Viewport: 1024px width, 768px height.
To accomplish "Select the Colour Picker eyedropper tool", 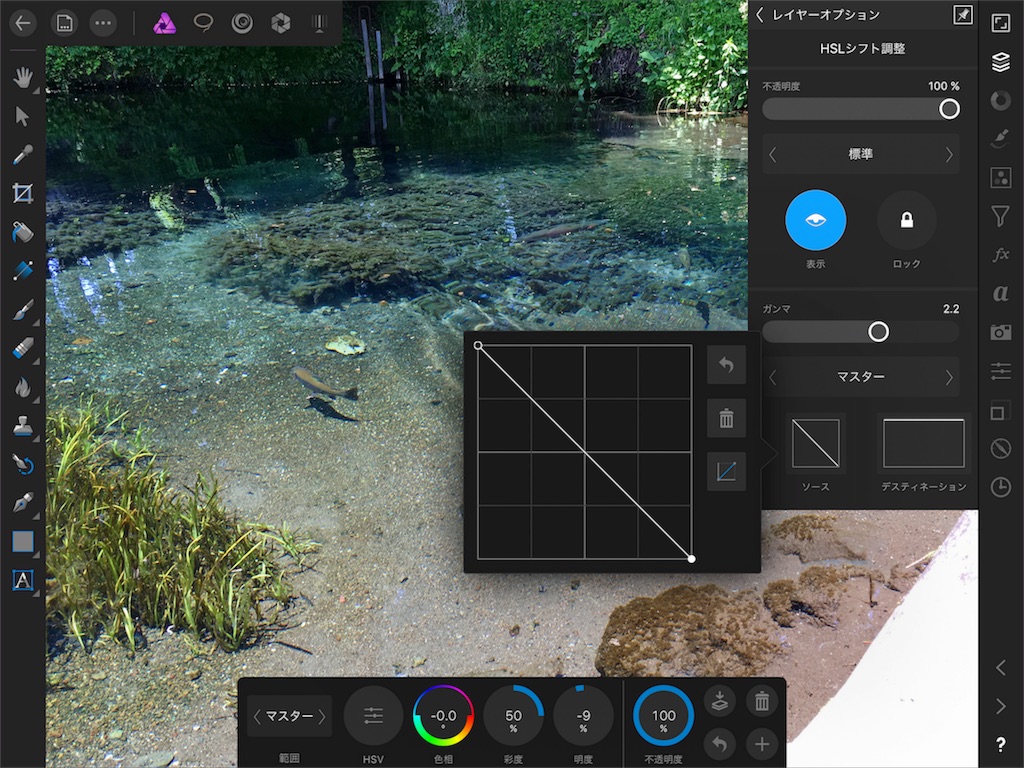I will [23, 155].
